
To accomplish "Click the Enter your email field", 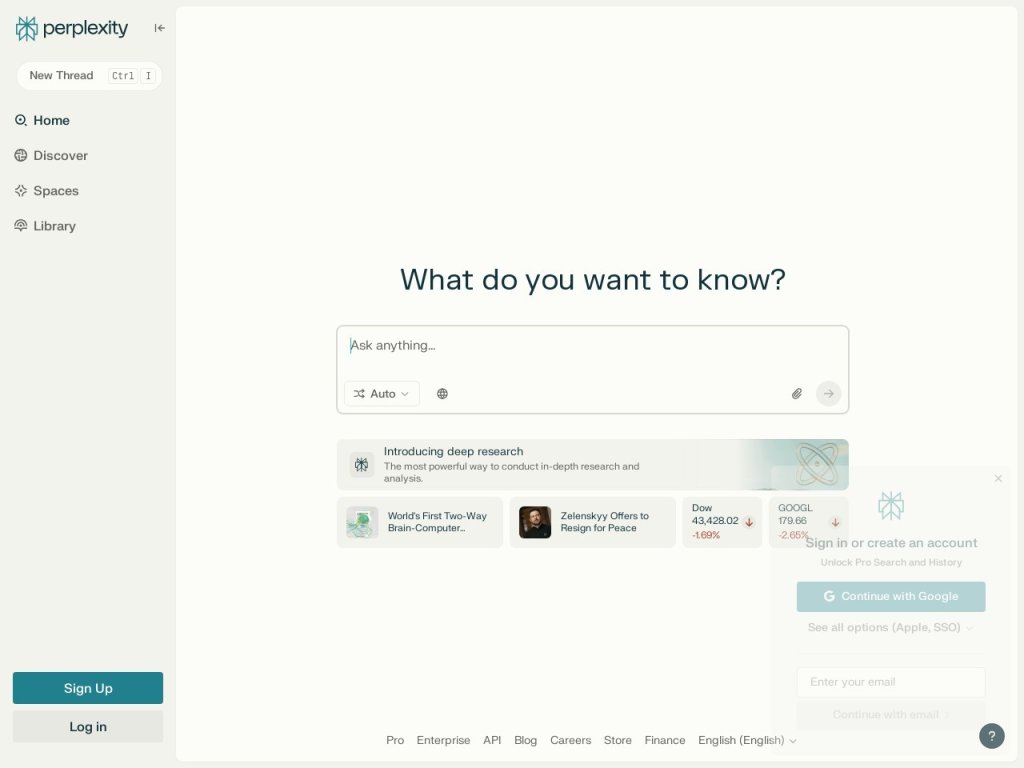I will coord(891,682).
